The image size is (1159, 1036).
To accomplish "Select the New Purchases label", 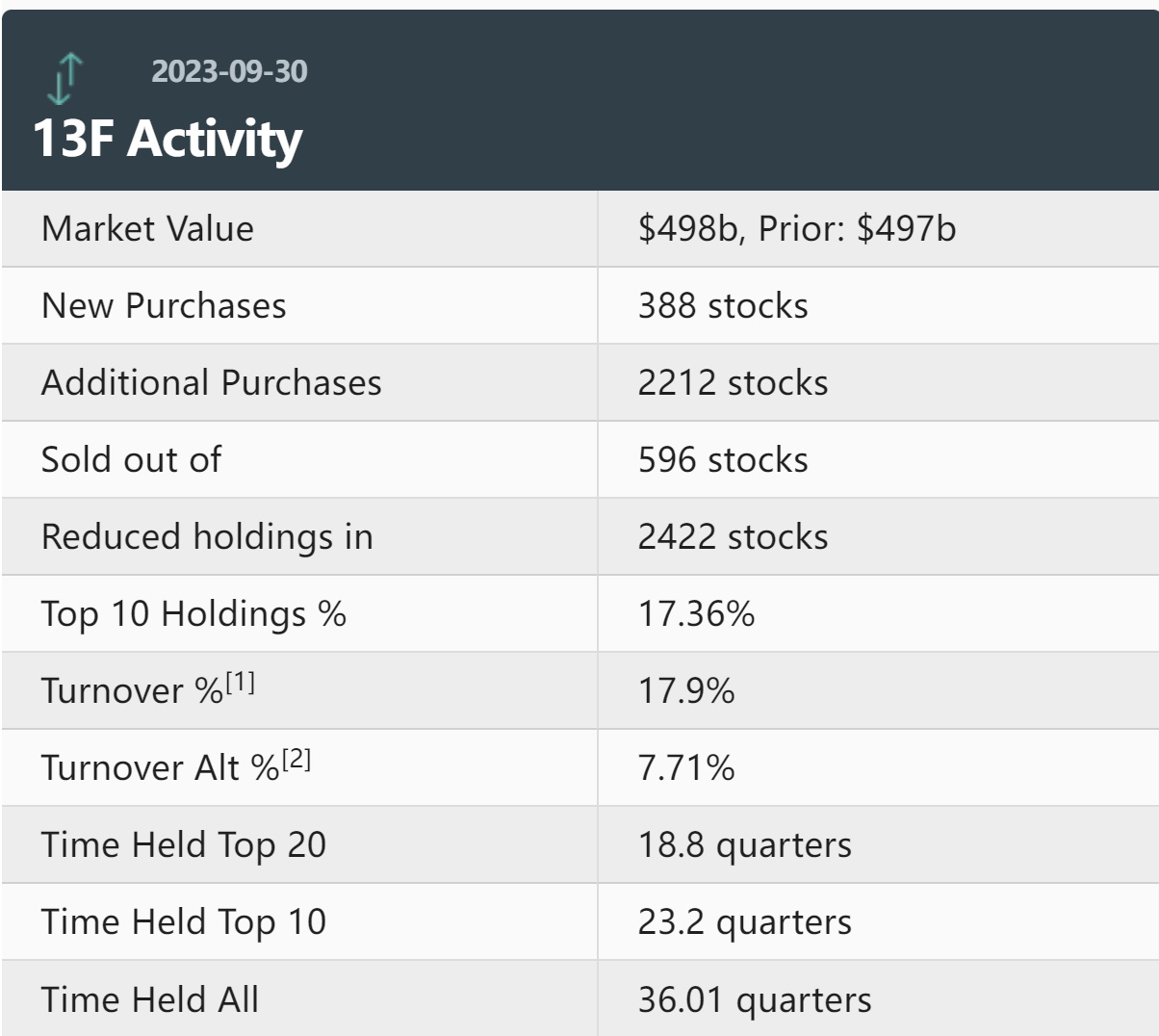I will [x=164, y=306].
